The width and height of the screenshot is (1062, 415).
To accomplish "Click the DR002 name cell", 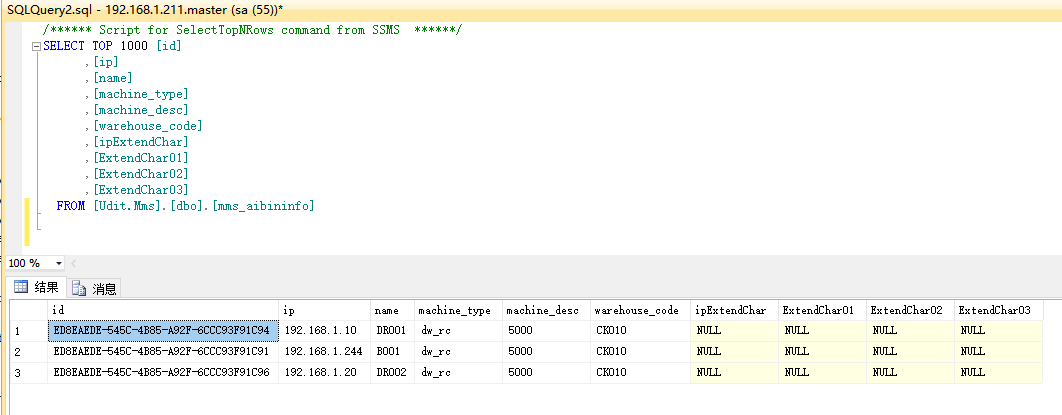I will (x=392, y=372).
